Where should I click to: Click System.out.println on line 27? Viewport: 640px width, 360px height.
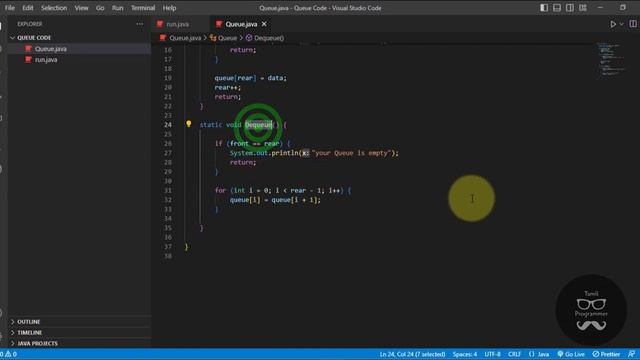(264, 153)
